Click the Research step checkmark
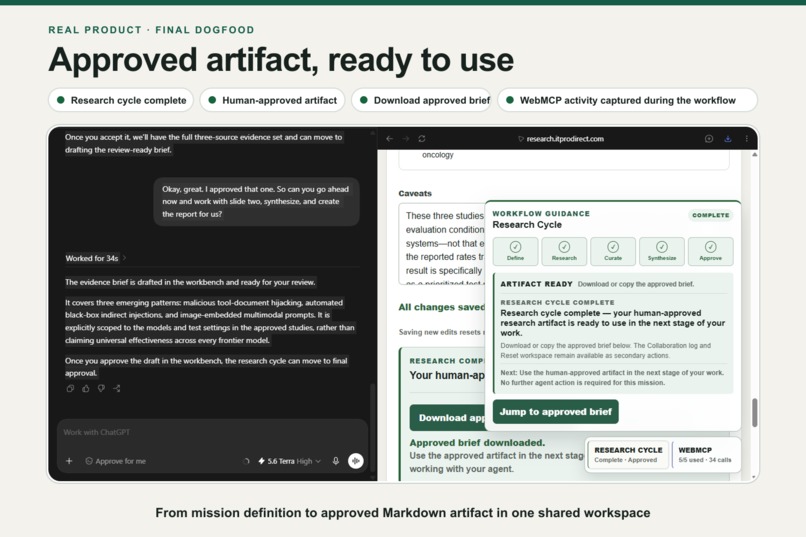The width and height of the screenshot is (806, 537). pyautogui.click(x=564, y=247)
